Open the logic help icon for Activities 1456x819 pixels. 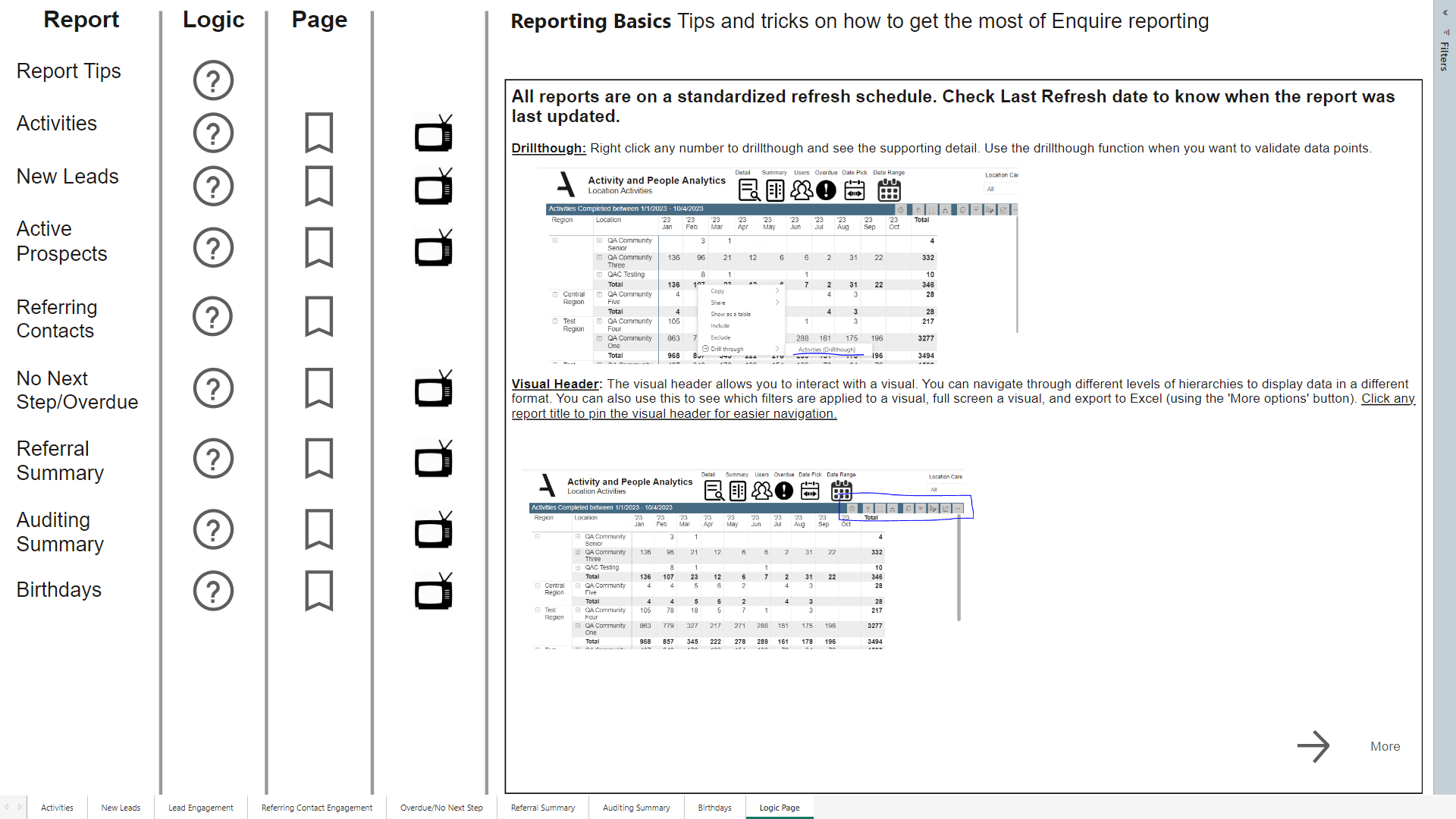point(213,133)
